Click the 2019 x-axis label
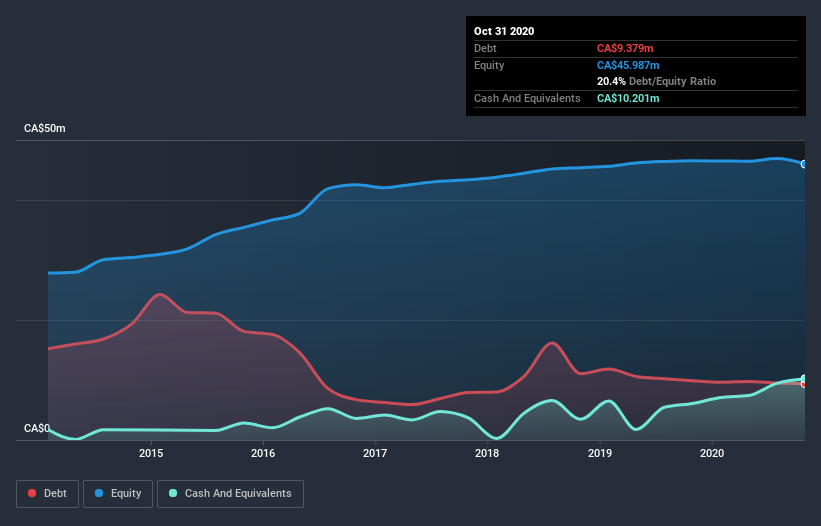This screenshot has height=526, width=821. click(600, 453)
